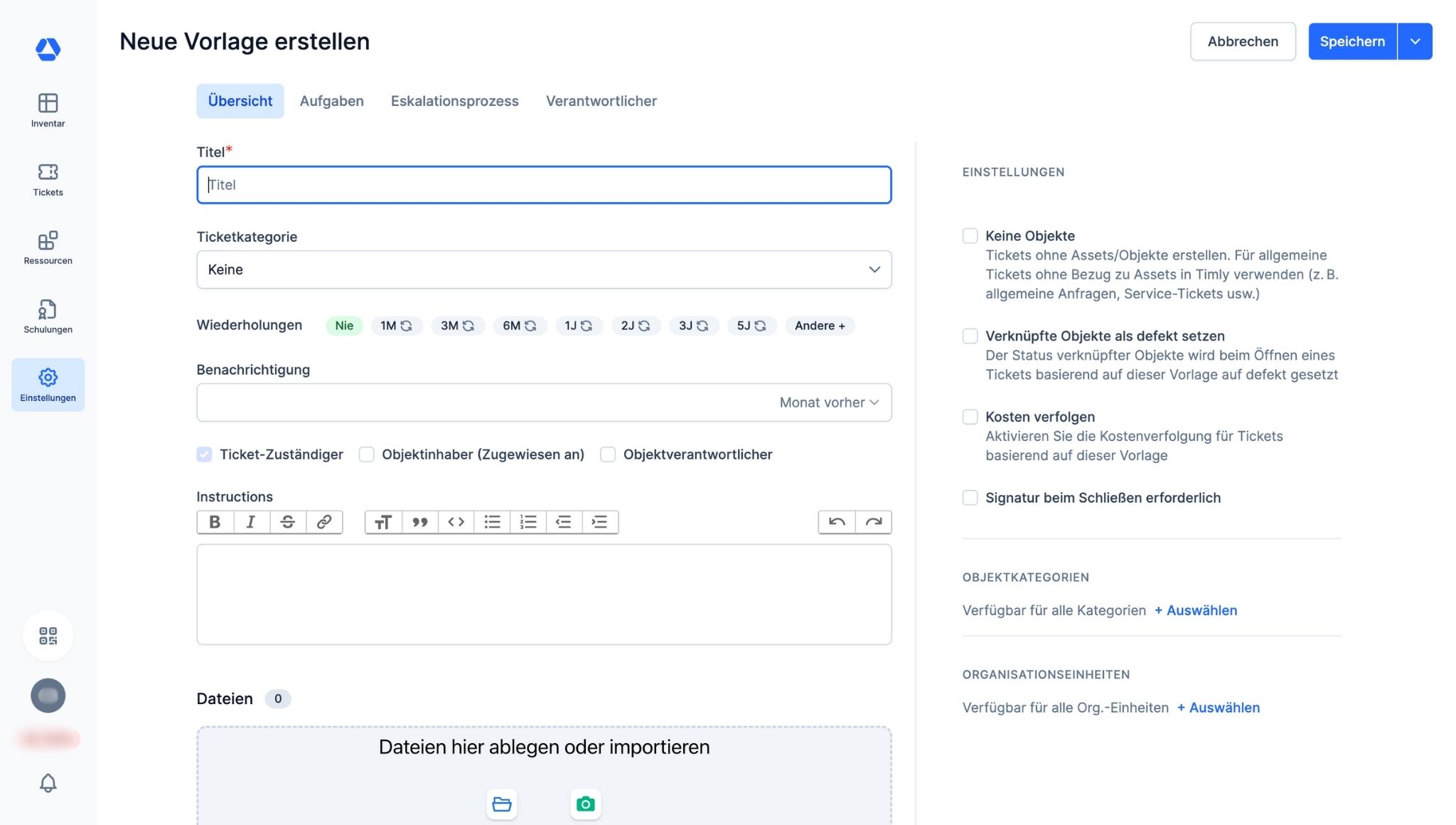Screen dimensions: 1456x825
Task: Open the Eskalationsprozess tab
Action: pyautogui.click(x=454, y=101)
